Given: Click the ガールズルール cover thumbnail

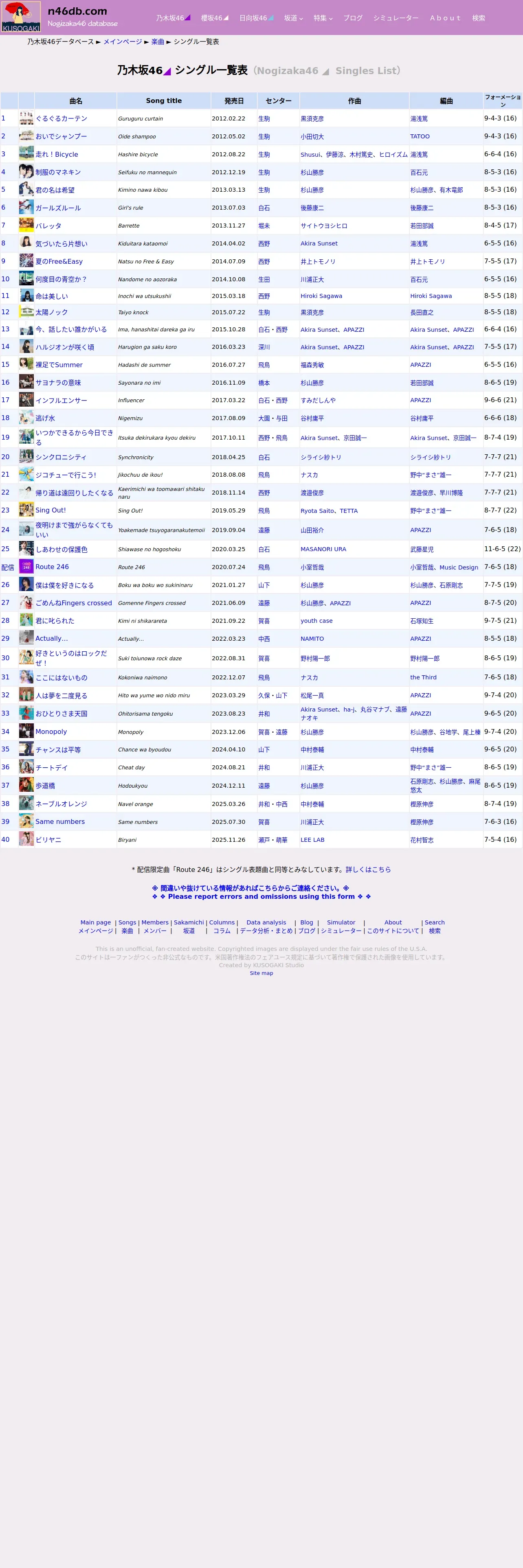Looking at the screenshot, I should pos(26,208).
